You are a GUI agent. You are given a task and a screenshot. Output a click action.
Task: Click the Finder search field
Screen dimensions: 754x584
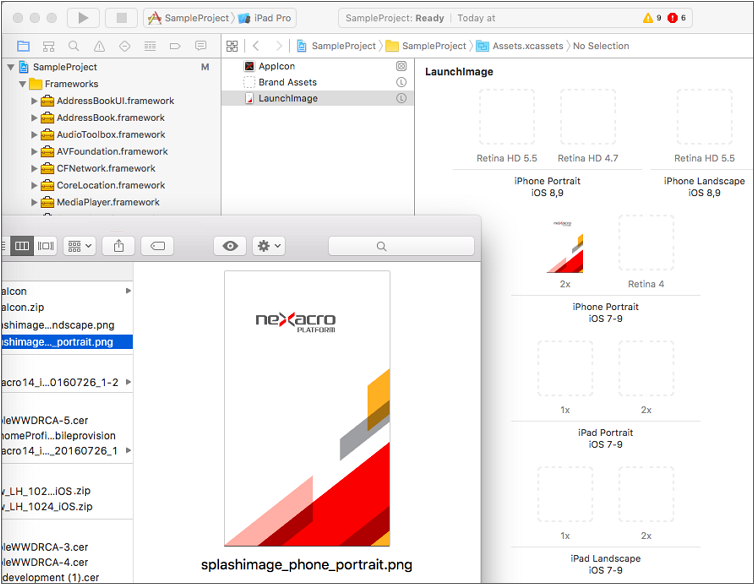(401, 246)
